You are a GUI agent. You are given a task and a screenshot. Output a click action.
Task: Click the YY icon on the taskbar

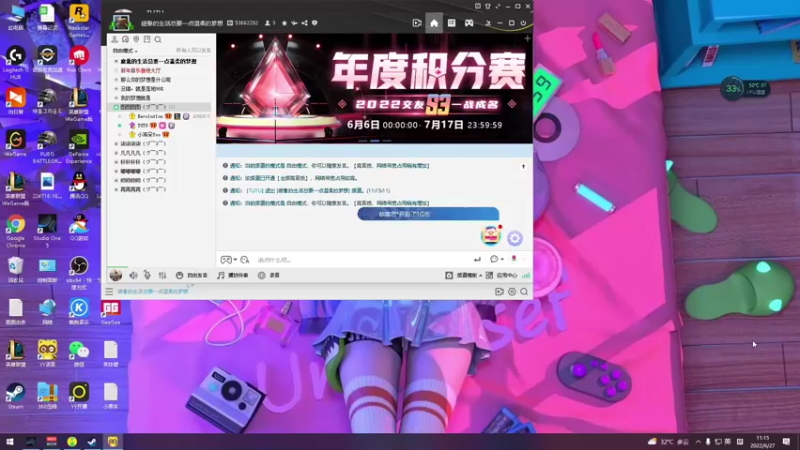click(x=112, y=441)
